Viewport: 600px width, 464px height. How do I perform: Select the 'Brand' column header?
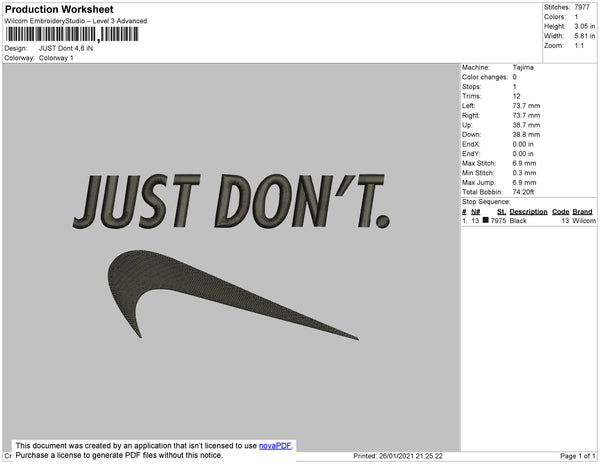point(582,212)
